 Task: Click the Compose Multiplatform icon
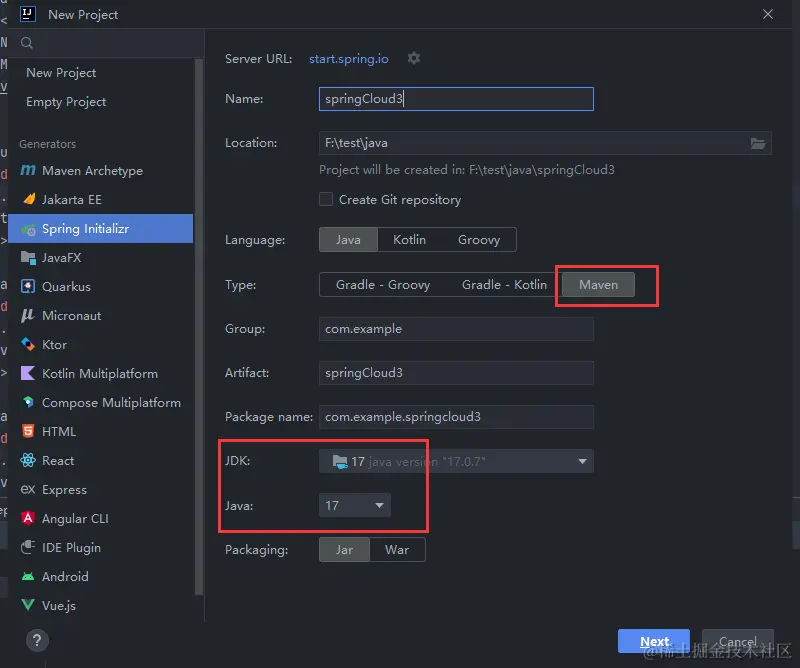point(29,402)
